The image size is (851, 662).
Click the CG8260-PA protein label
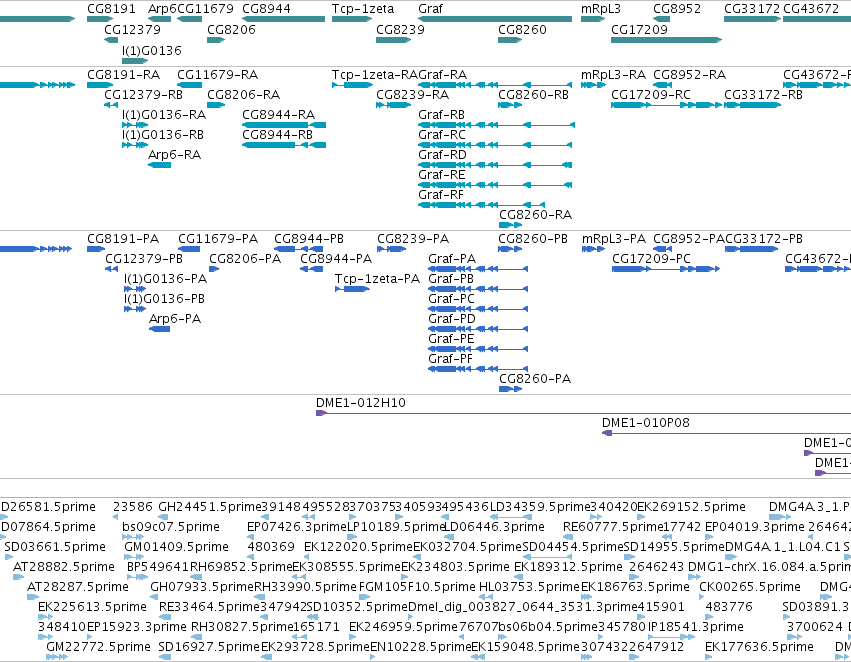click(535, 379)
